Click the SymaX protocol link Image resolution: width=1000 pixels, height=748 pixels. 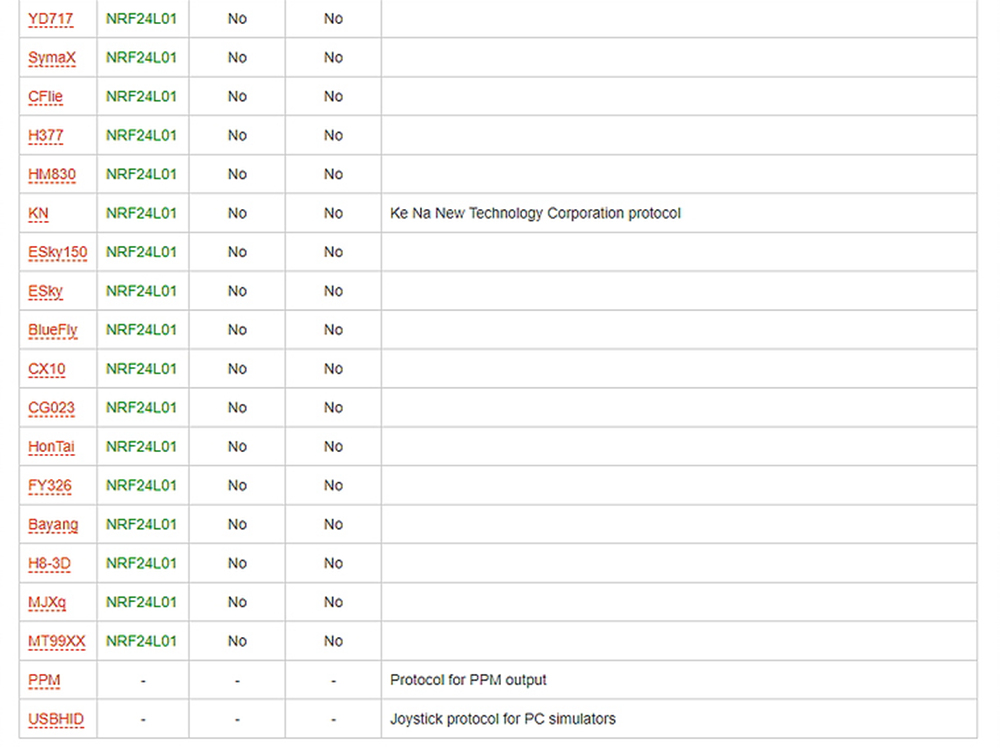52,58
